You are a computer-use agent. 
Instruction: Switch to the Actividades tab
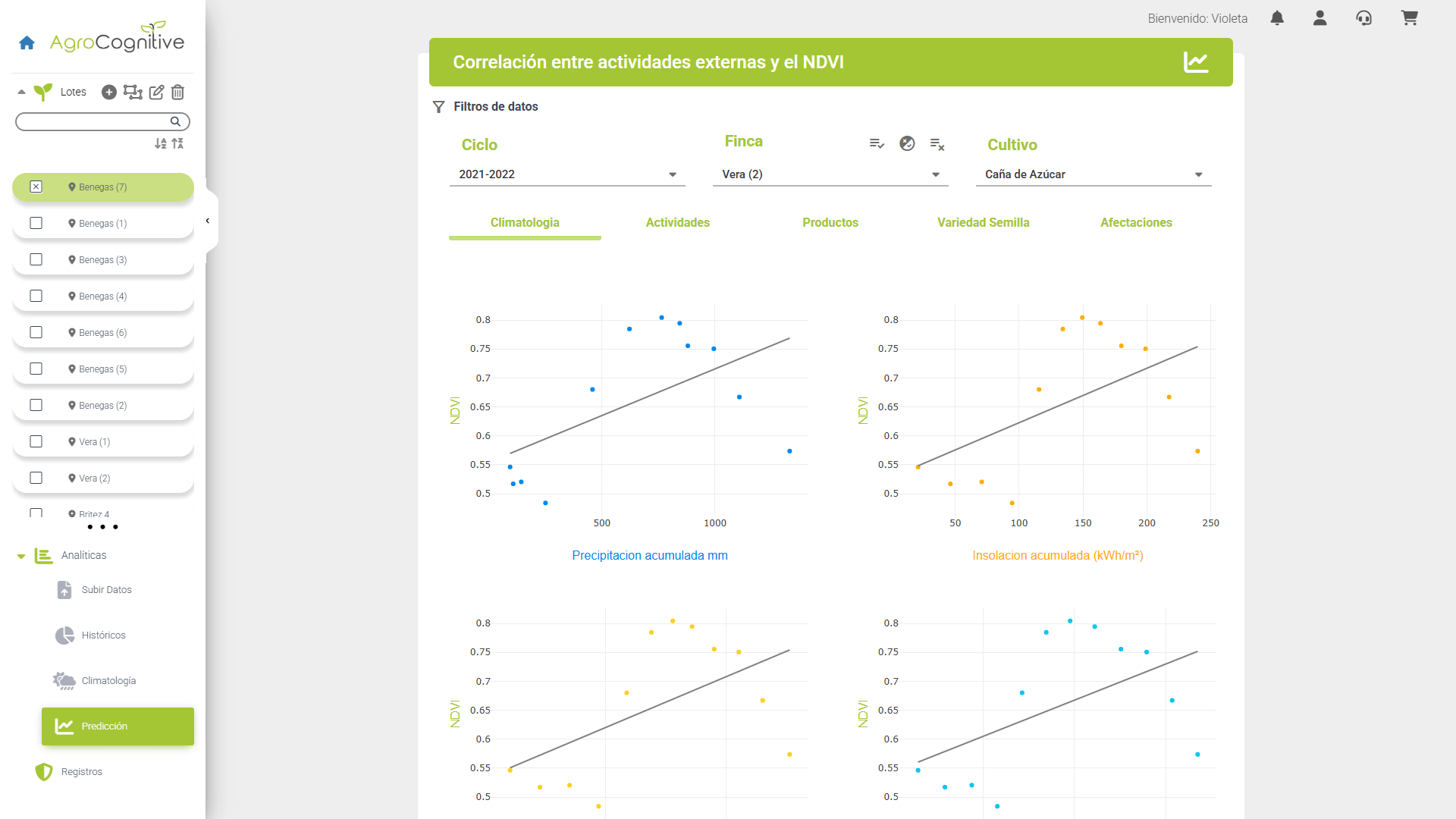click(x=678, y=223)
